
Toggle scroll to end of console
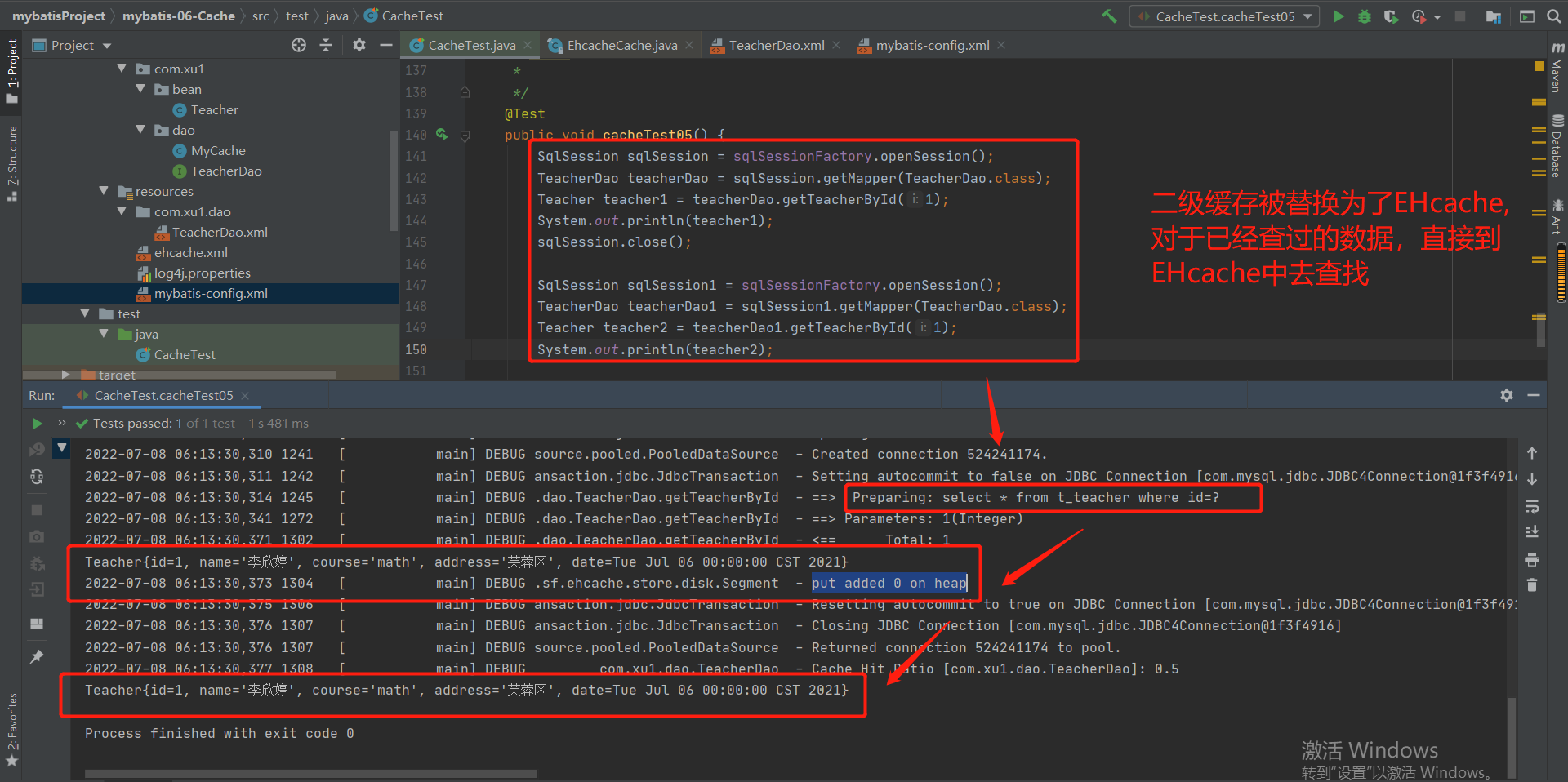click(1532, 532)
